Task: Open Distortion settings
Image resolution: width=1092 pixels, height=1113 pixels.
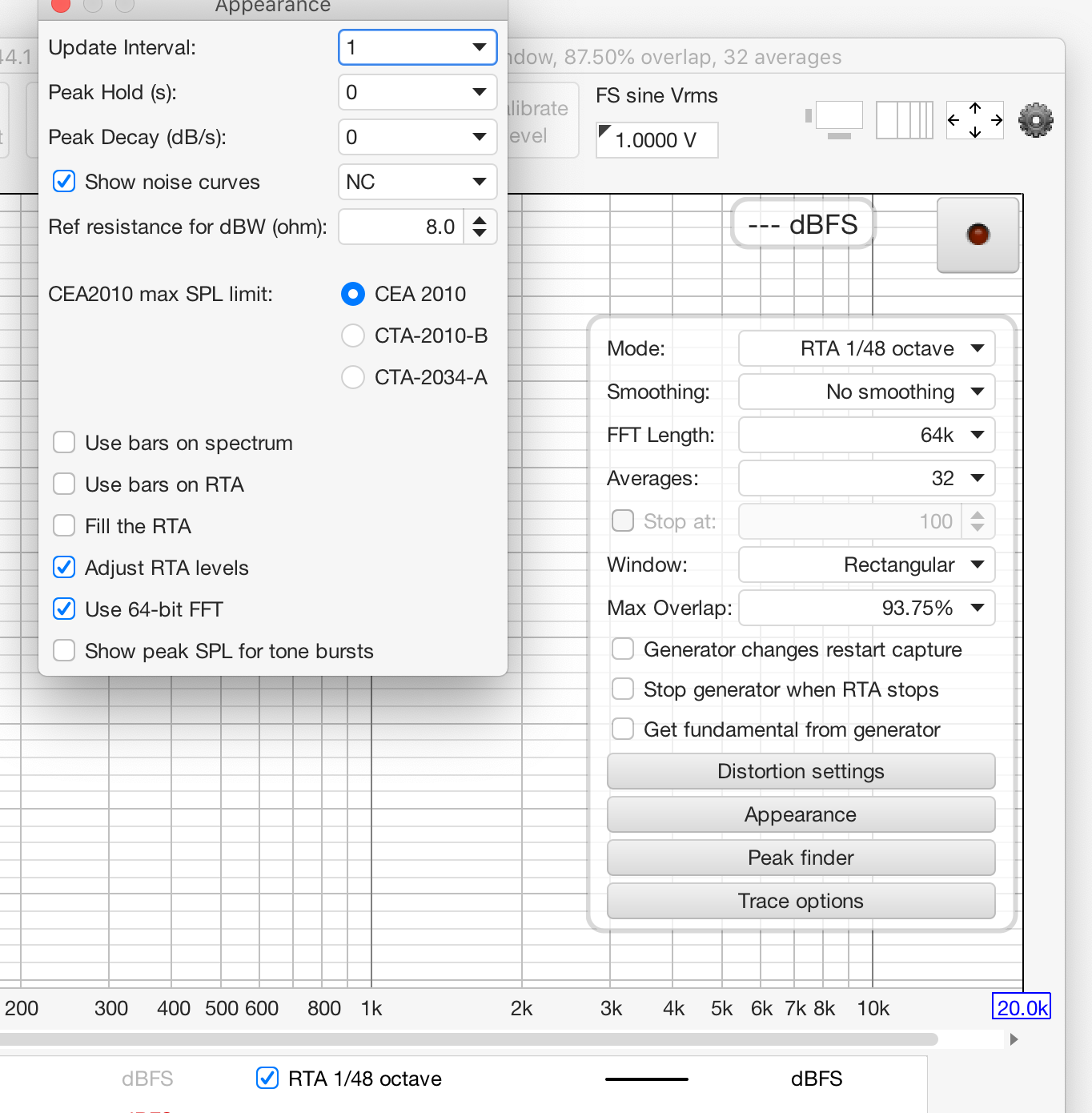Action: pyautogui.click(x=801, y=771)
